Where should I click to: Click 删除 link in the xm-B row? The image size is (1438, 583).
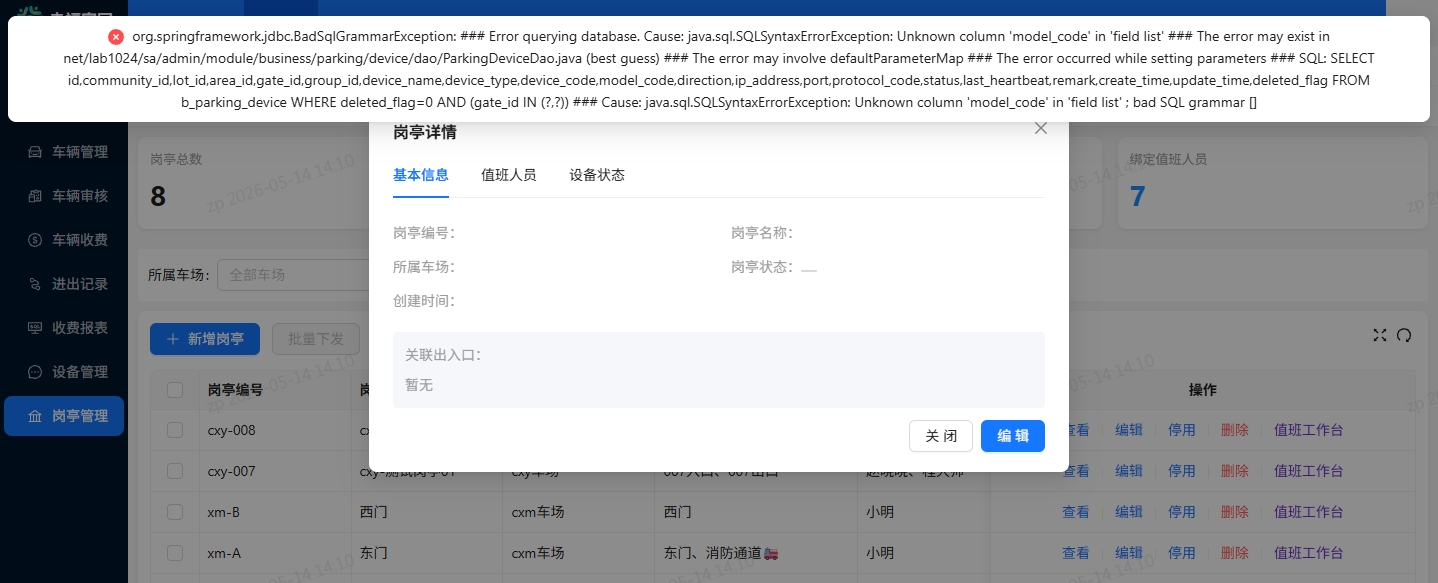click(1235, 512)
